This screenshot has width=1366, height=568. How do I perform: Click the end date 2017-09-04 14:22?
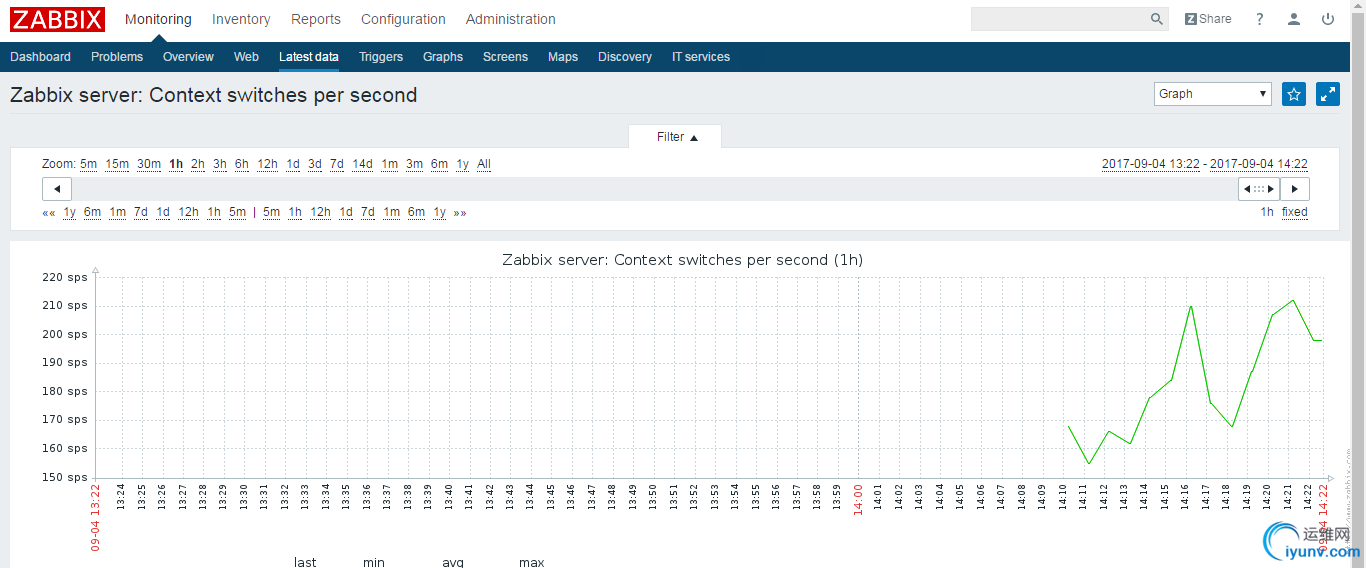coord(1259,164)
